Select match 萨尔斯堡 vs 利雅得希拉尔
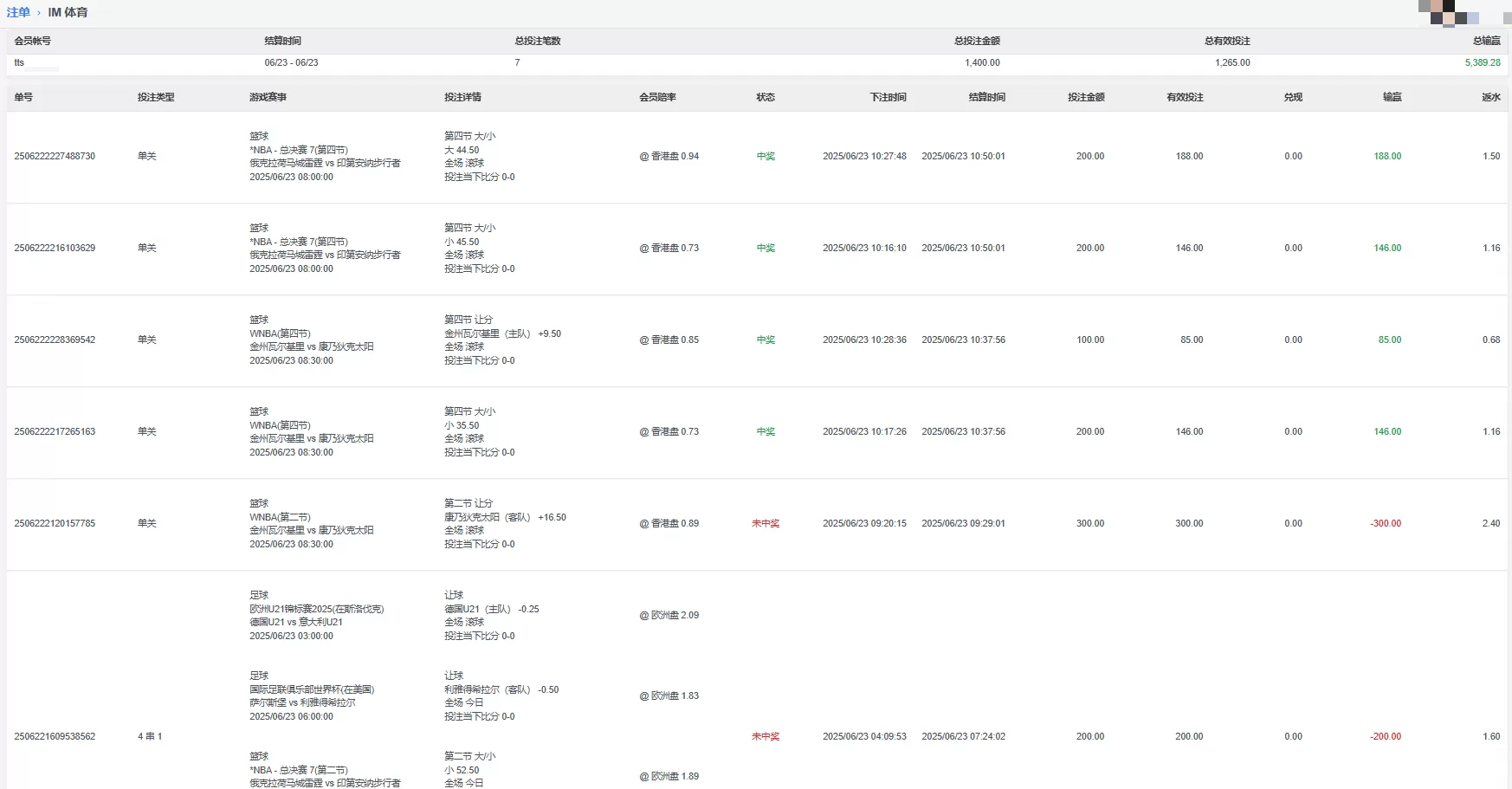 click(302, 702)
